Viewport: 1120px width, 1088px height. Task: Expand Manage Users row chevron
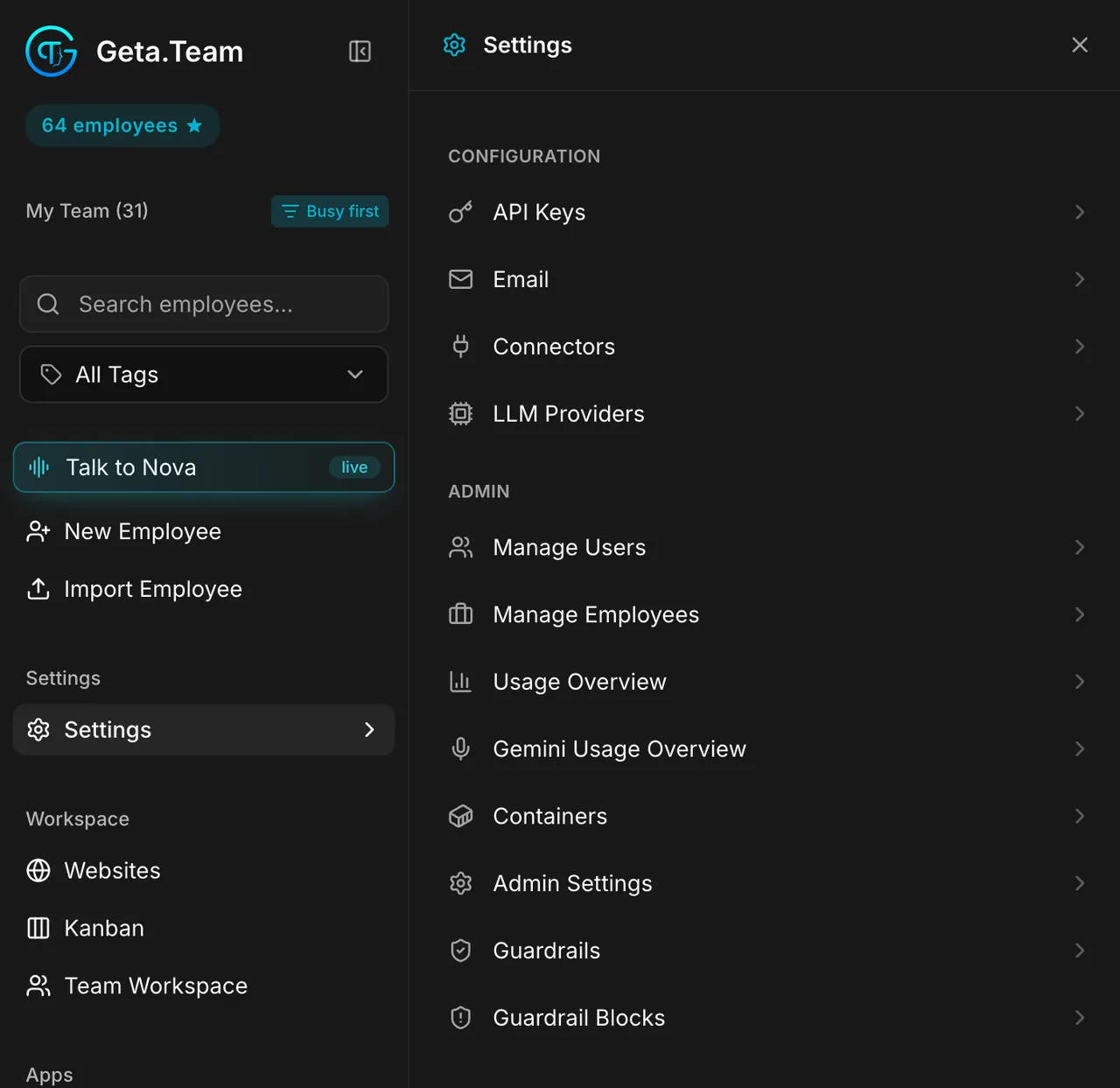pos(1080,547)
